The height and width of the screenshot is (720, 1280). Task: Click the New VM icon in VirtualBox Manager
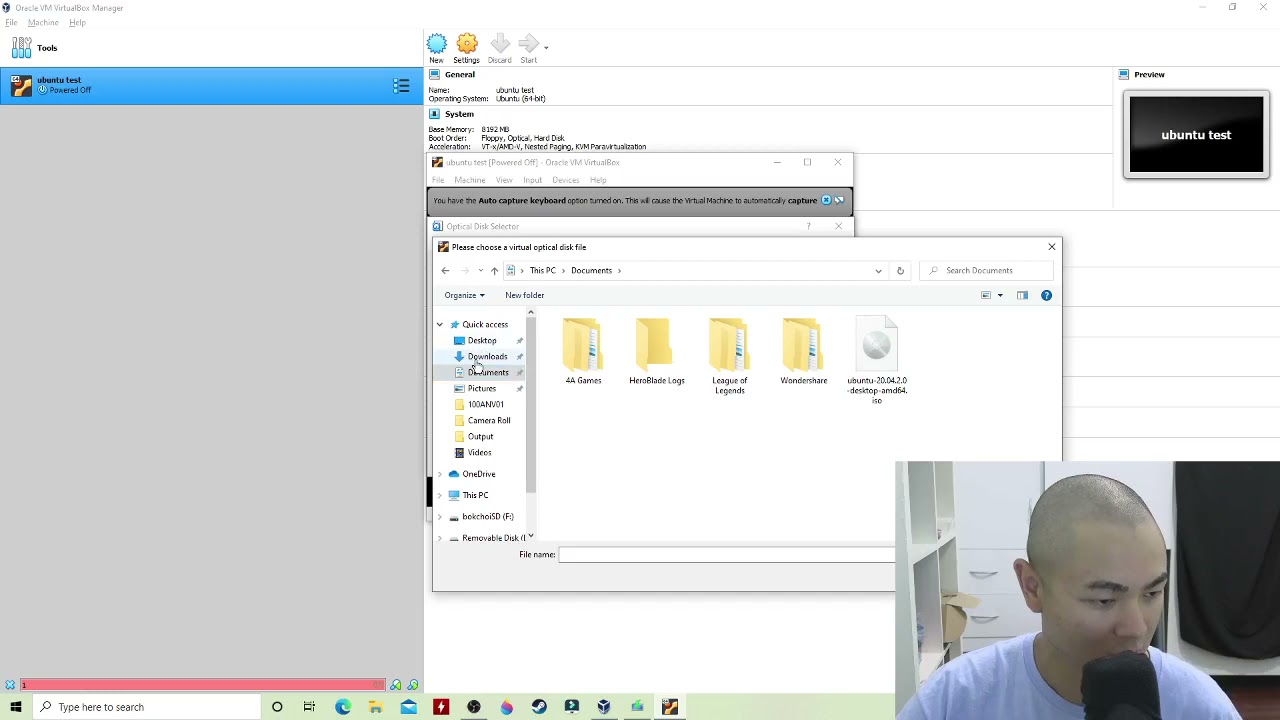[437, 44]
